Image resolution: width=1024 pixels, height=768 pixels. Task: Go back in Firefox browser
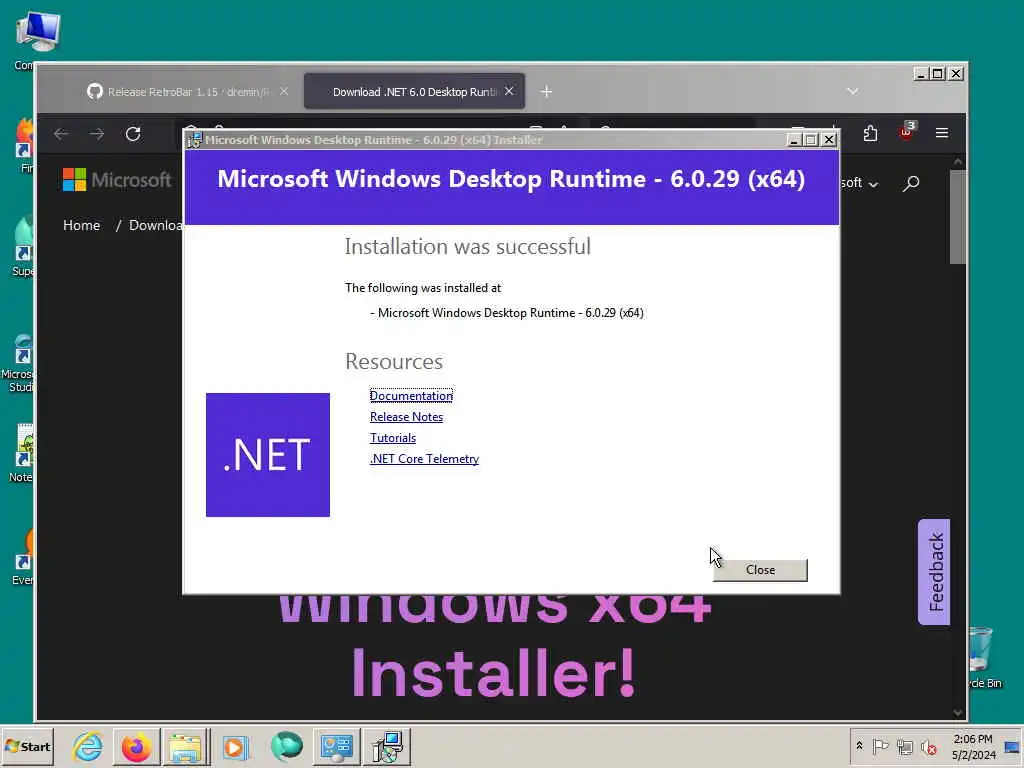(x=61, y=134)
